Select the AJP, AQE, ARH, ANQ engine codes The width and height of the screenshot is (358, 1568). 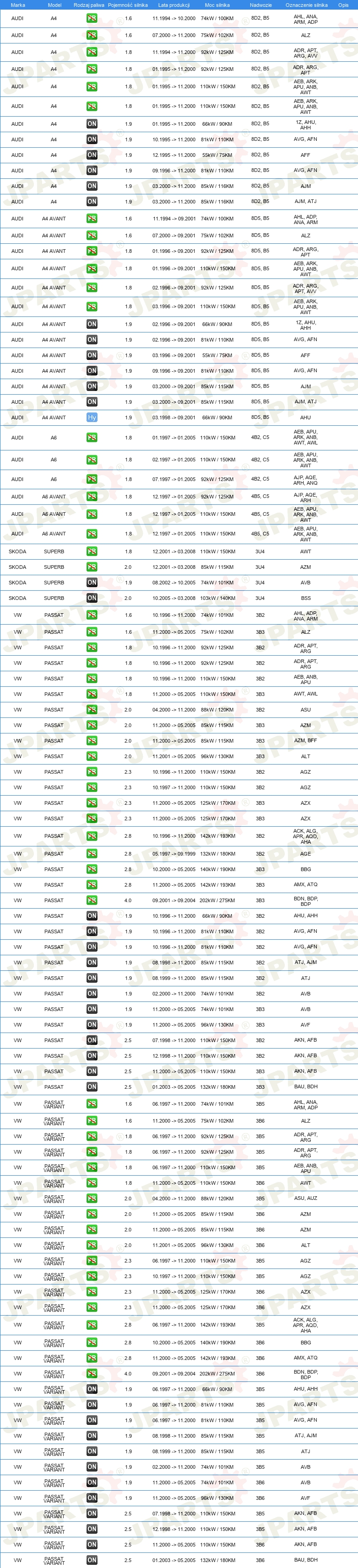coord(305,480)
